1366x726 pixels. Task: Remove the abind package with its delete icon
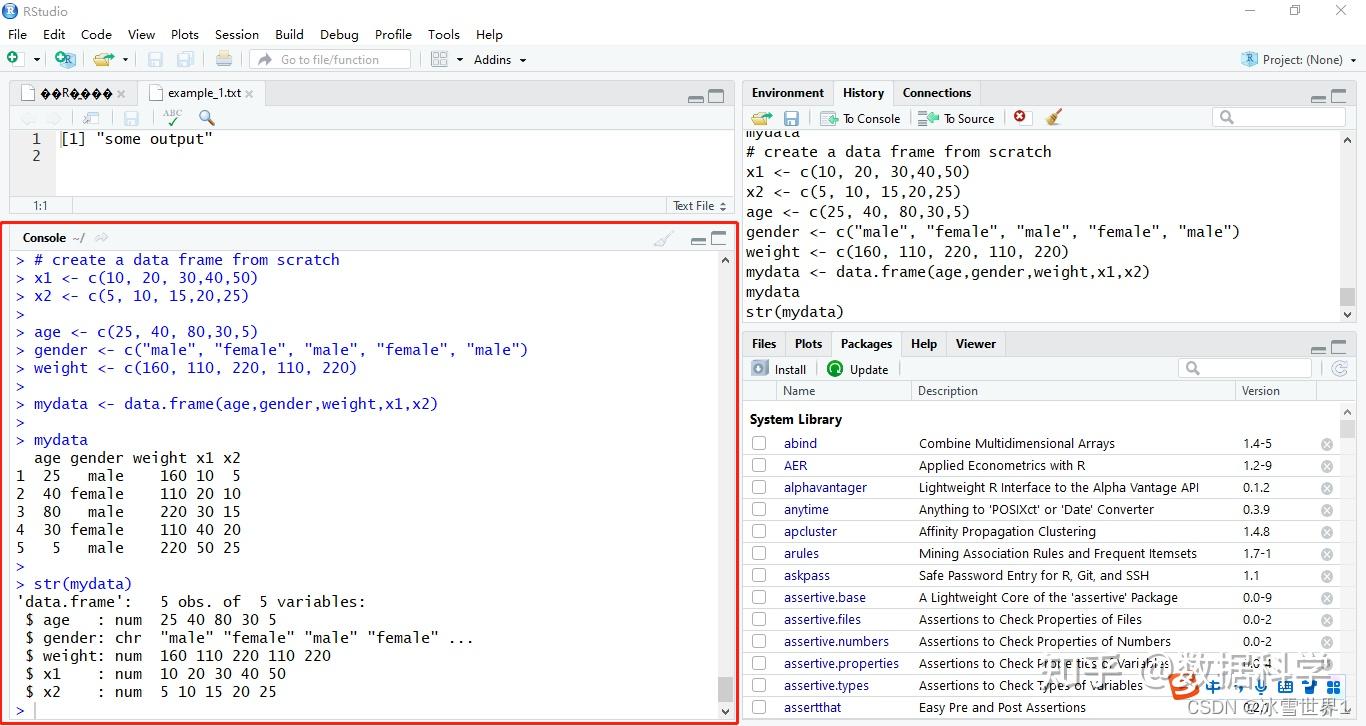[1327, 444]
